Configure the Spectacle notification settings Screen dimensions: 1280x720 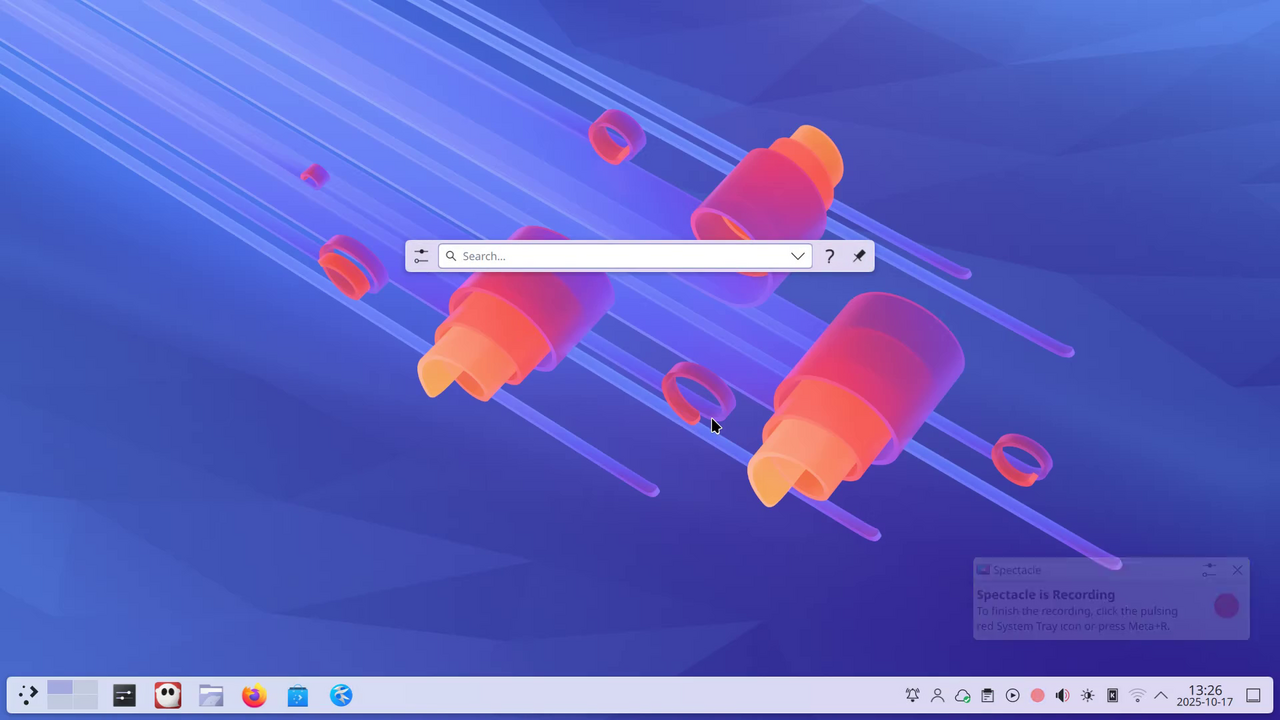[1209, 570]
